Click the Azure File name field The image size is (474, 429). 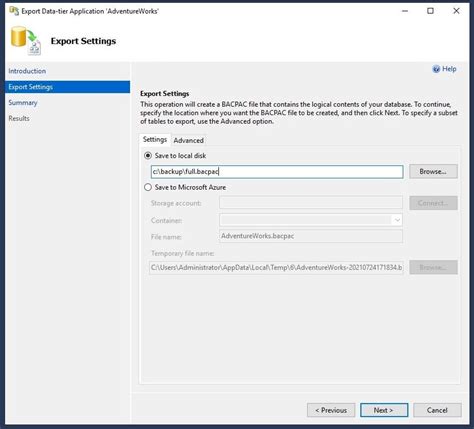click(311, 236)
